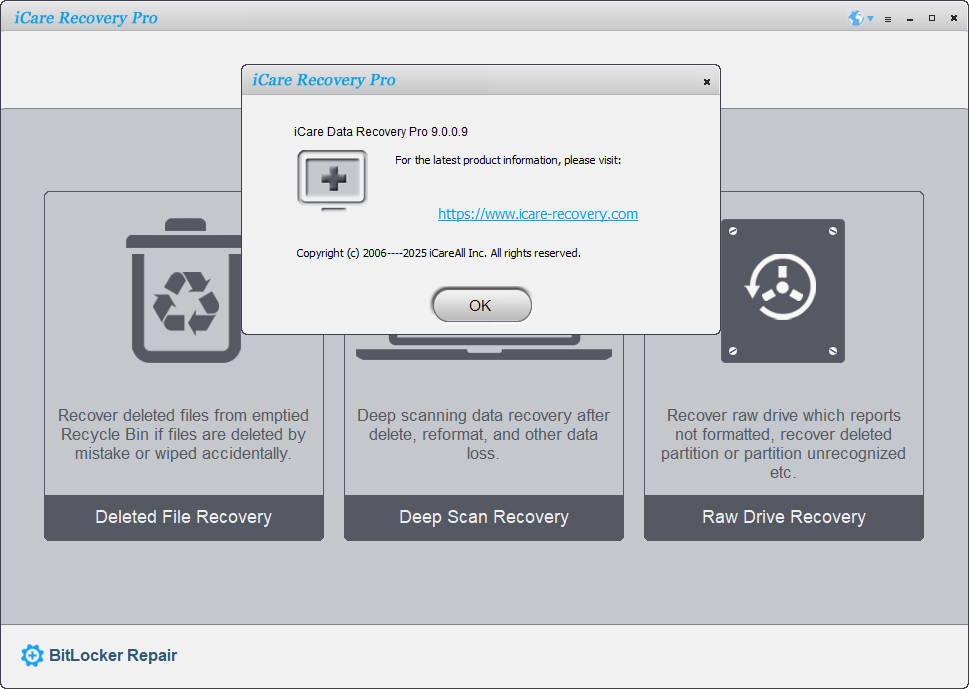Click the BitLocker Repair gear icon
Viewport: 969px width, 689px height.
click(x=32, y=655)
